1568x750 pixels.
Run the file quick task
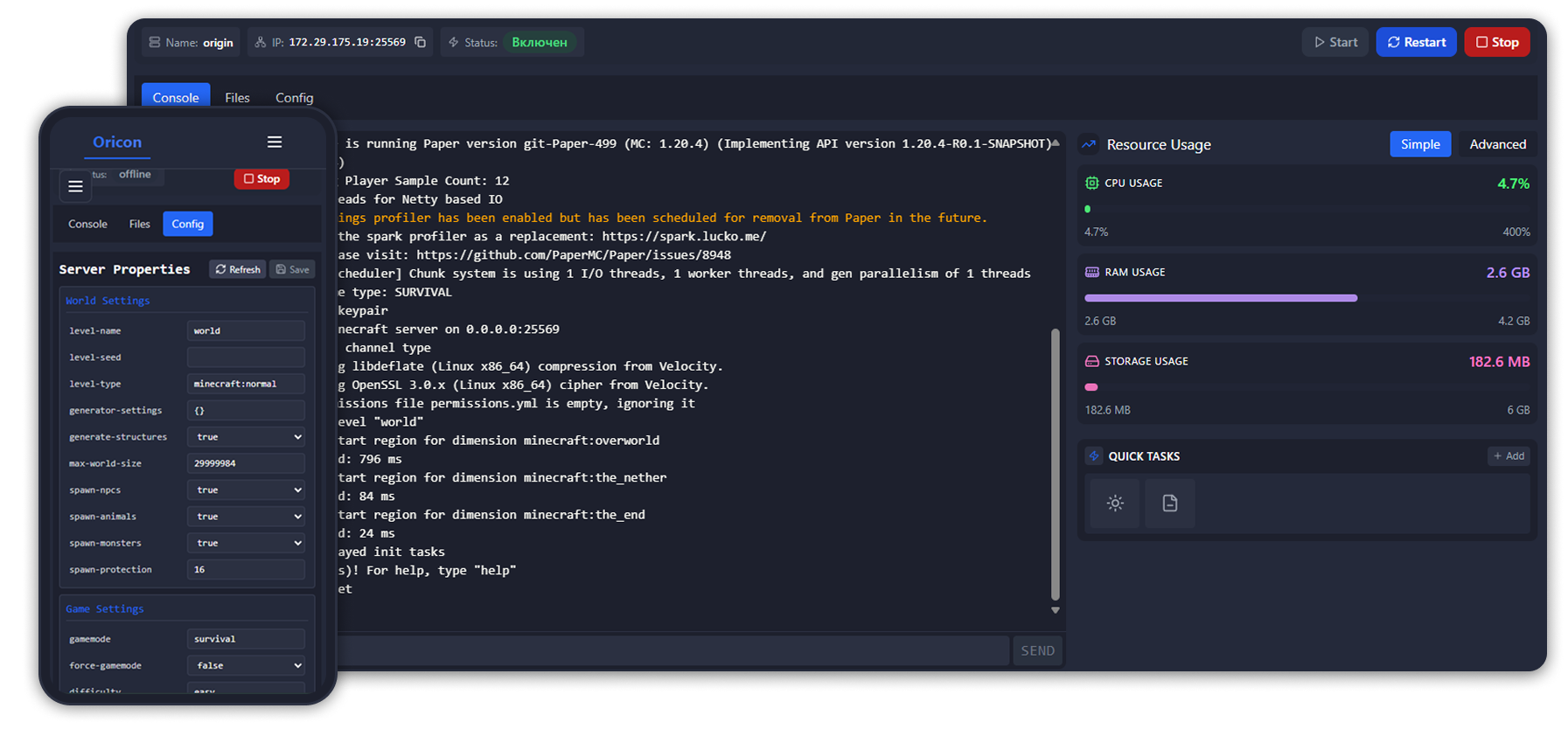[1170, 503]
